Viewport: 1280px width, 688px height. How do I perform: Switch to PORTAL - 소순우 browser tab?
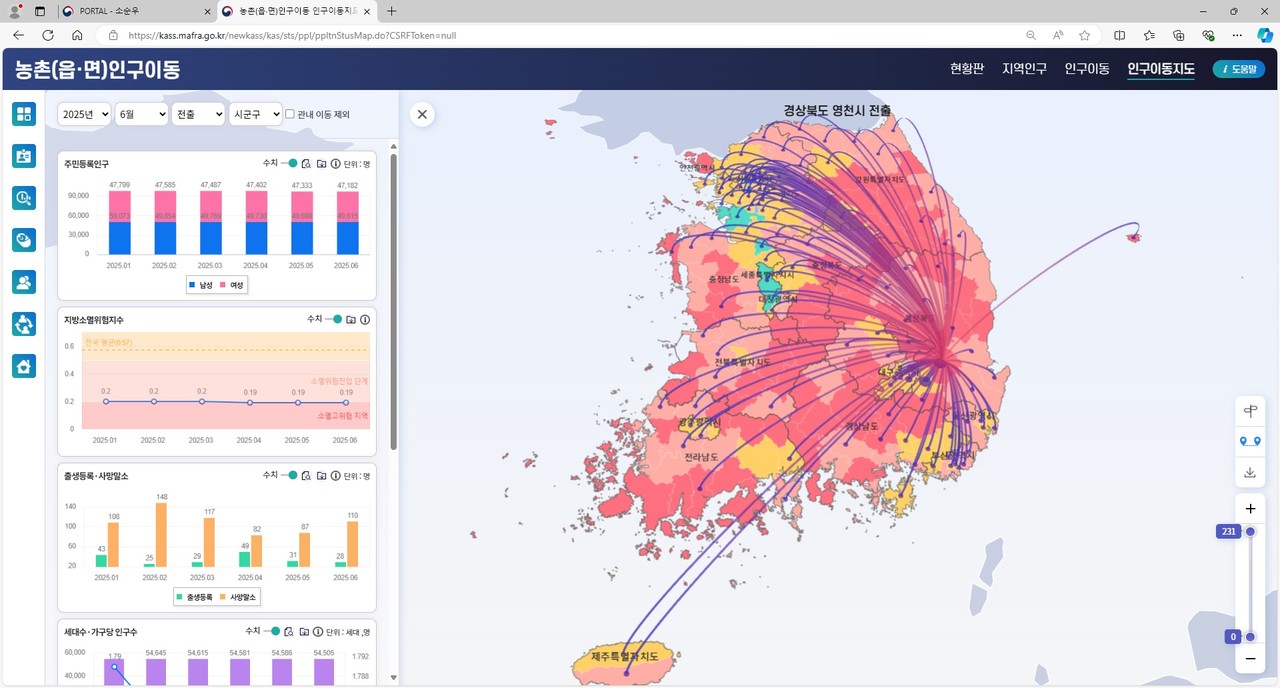pos(135,11)
